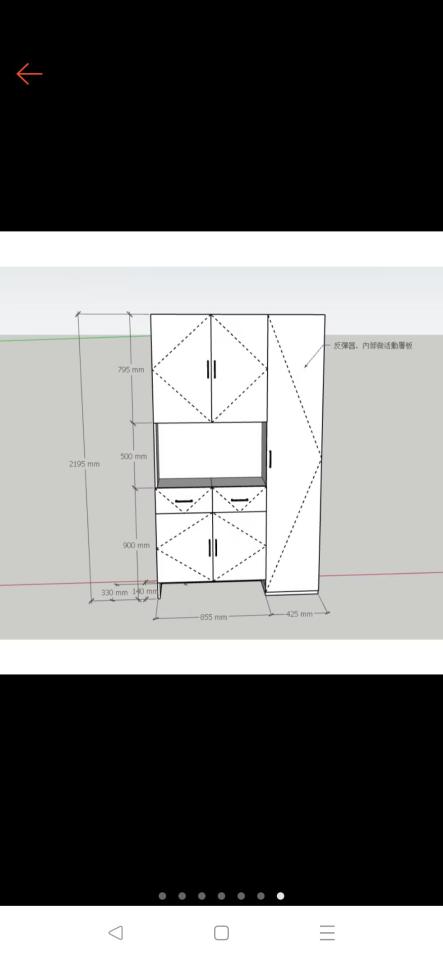Tap the 2195 mm height dimension

(84, 464)
